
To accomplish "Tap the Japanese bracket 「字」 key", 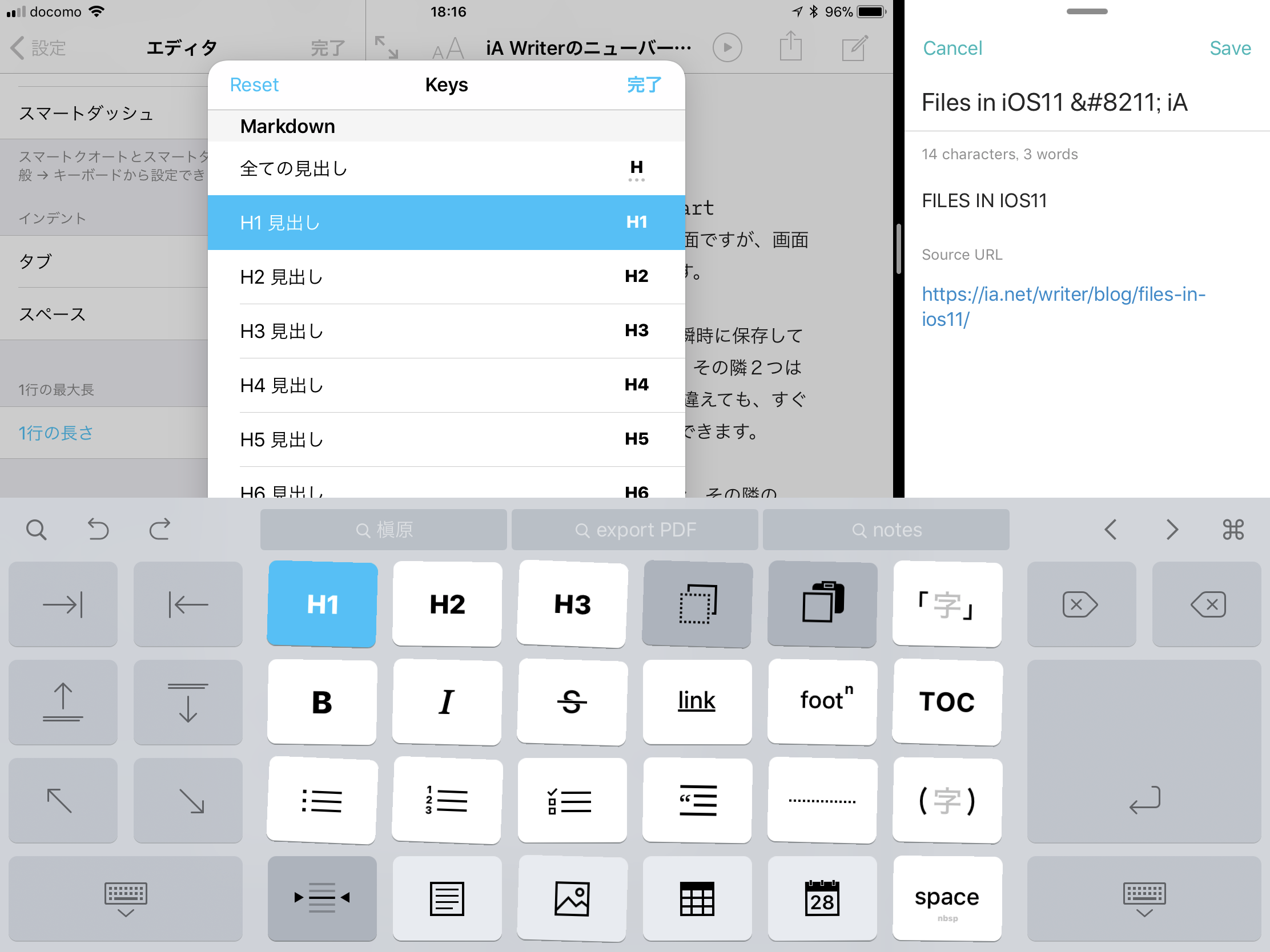I will [x=947, y=604].
